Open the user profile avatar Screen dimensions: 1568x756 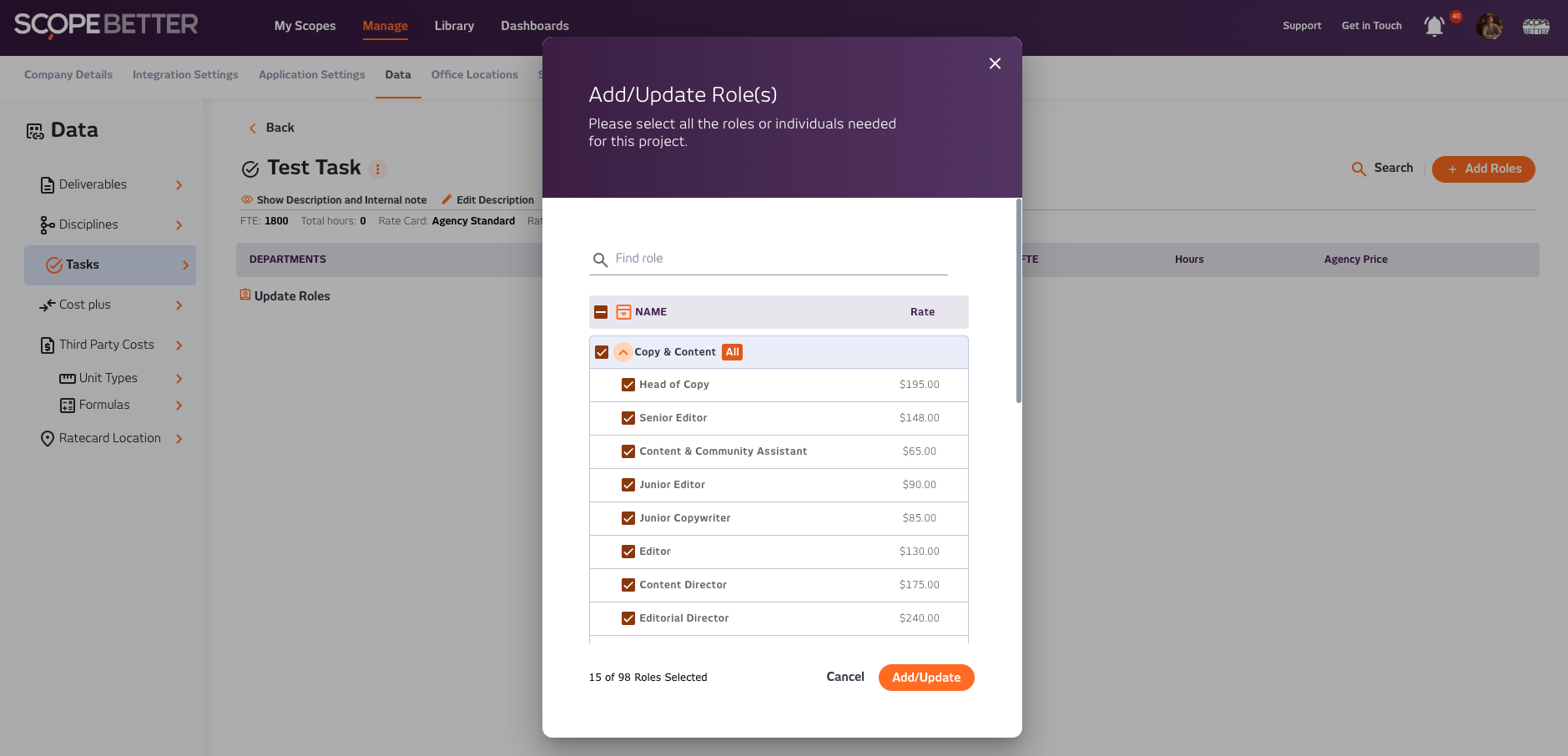point(1489,27)
